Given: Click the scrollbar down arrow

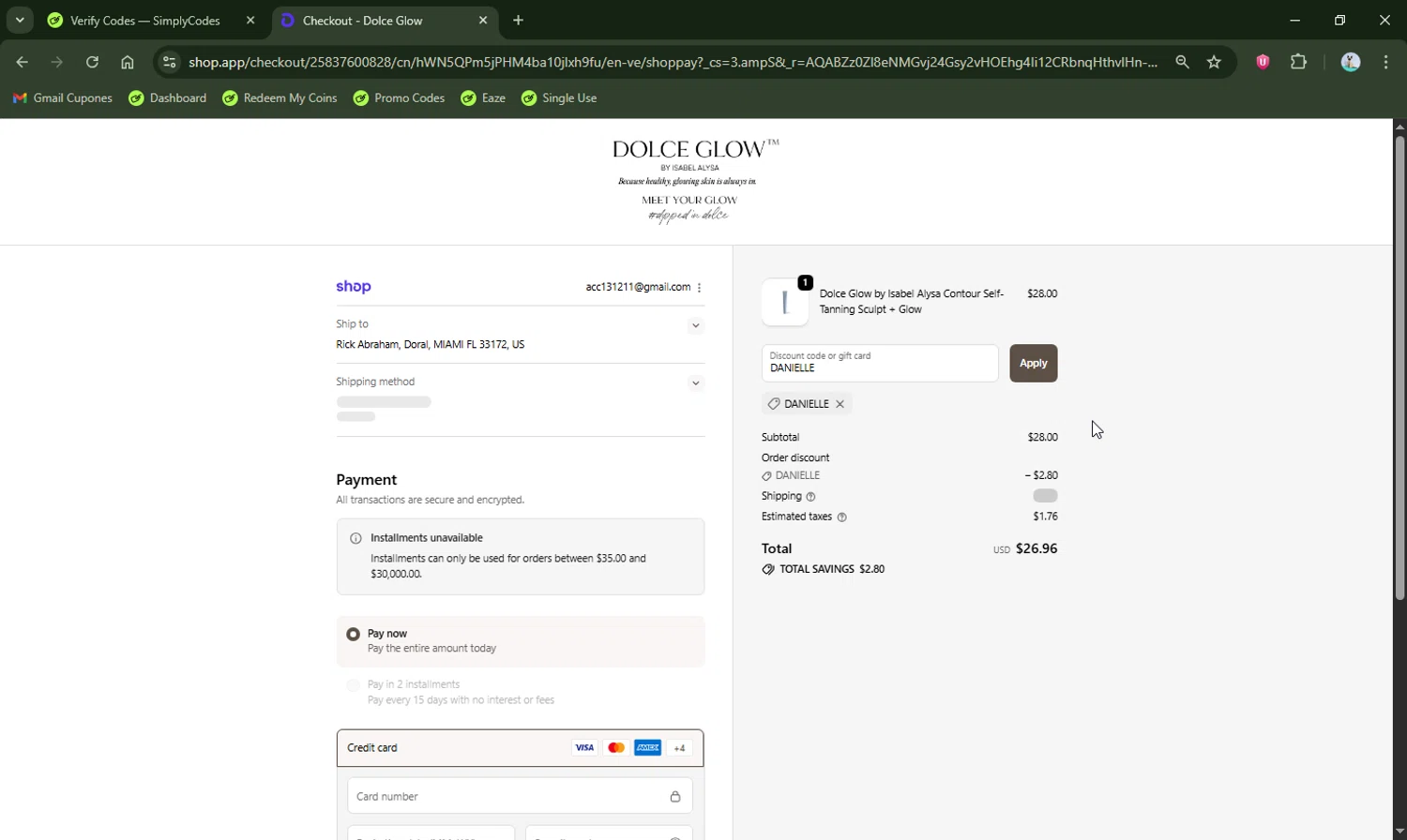Looking at the screenshot, I should pos(1399,832).
